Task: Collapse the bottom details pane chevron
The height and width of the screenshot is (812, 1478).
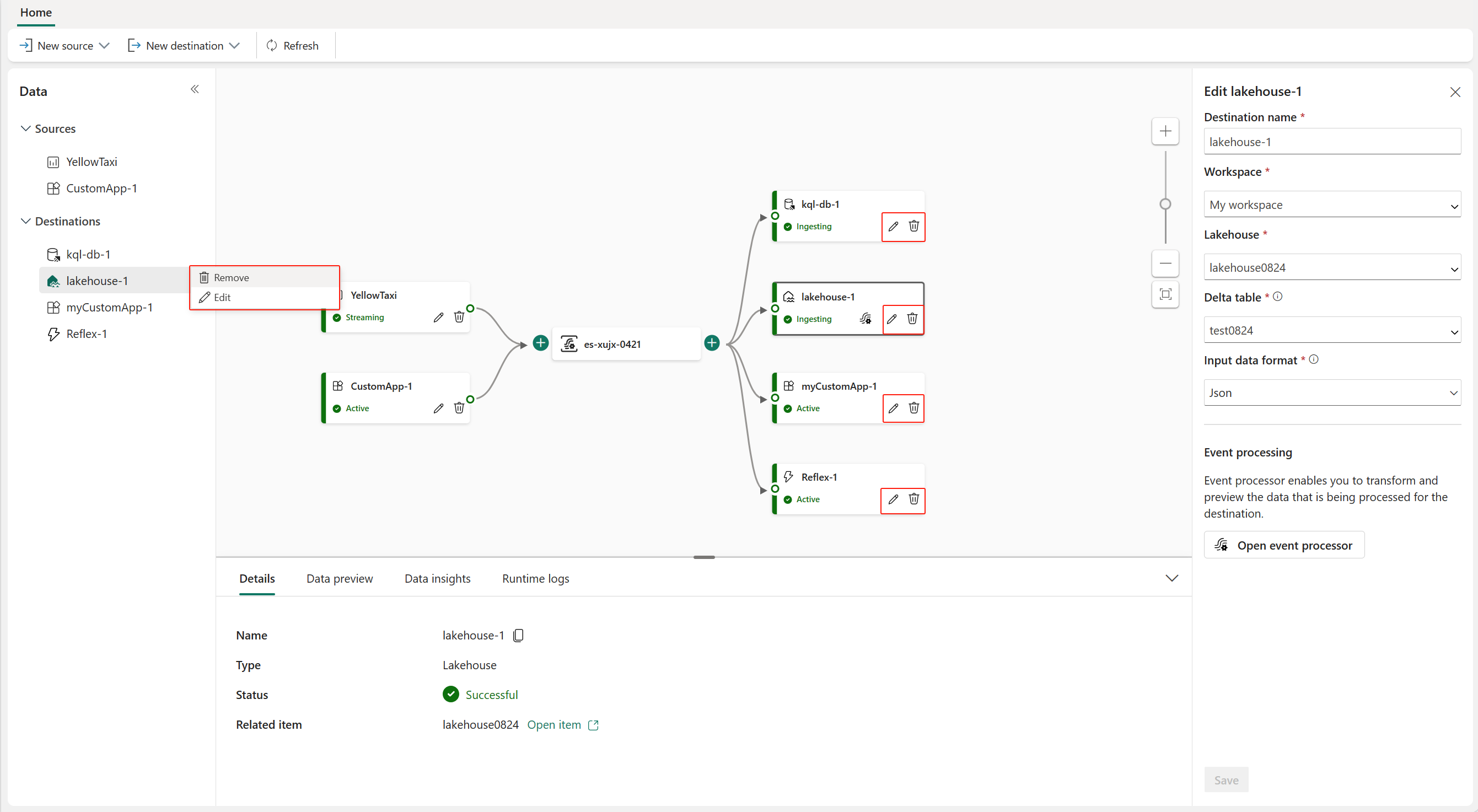Action: (1171, 578)
